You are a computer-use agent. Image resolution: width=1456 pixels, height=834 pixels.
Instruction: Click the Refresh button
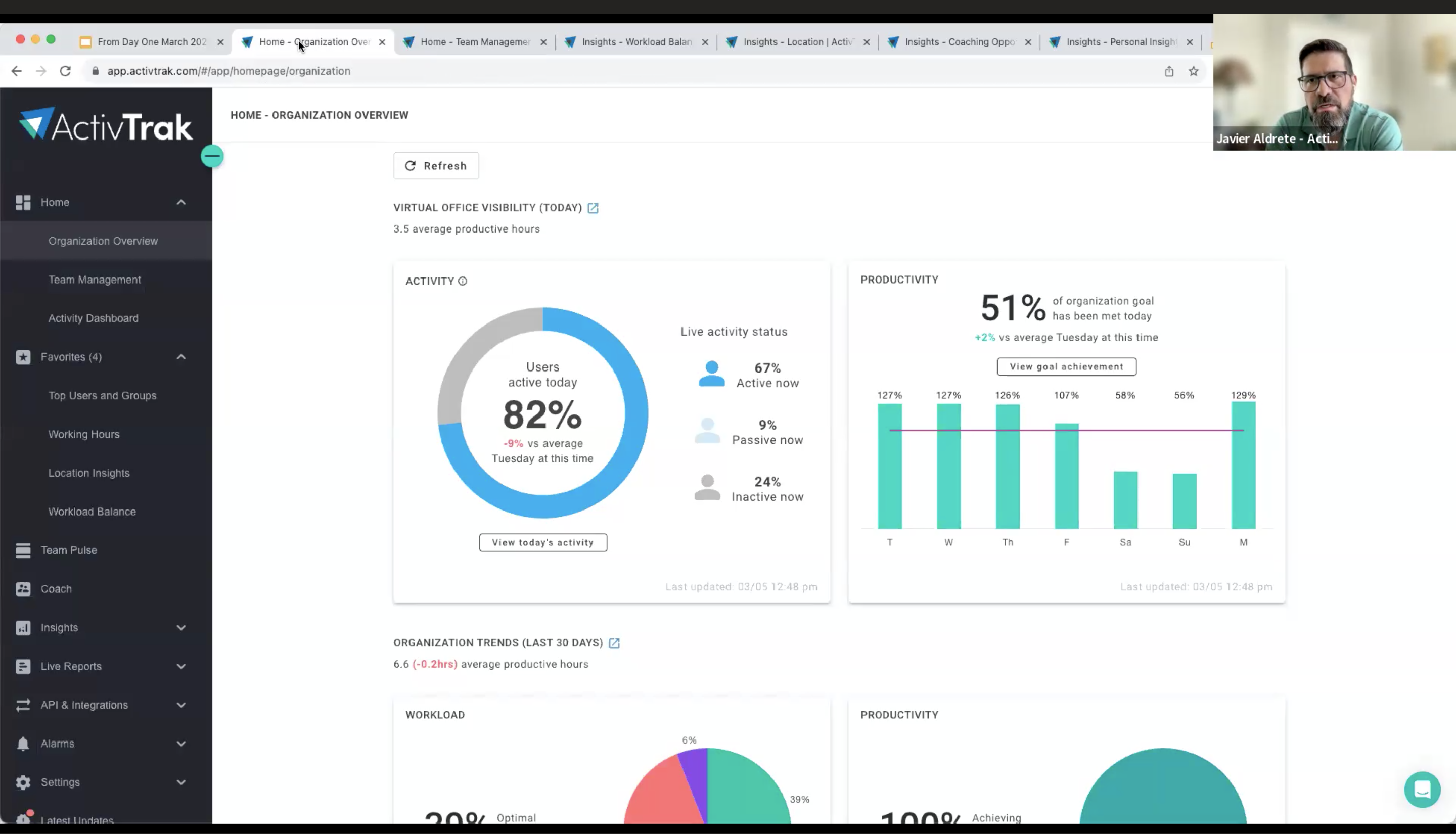coord(436,166)
